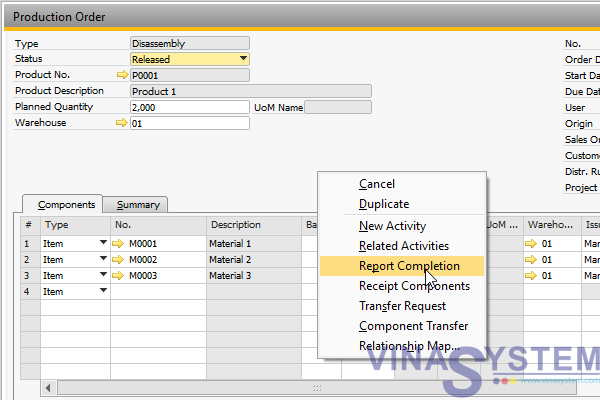Select the M0001 item number cell
Image resolution: width=600 pixels, height=400 pixels.
[x=158, y=243]
